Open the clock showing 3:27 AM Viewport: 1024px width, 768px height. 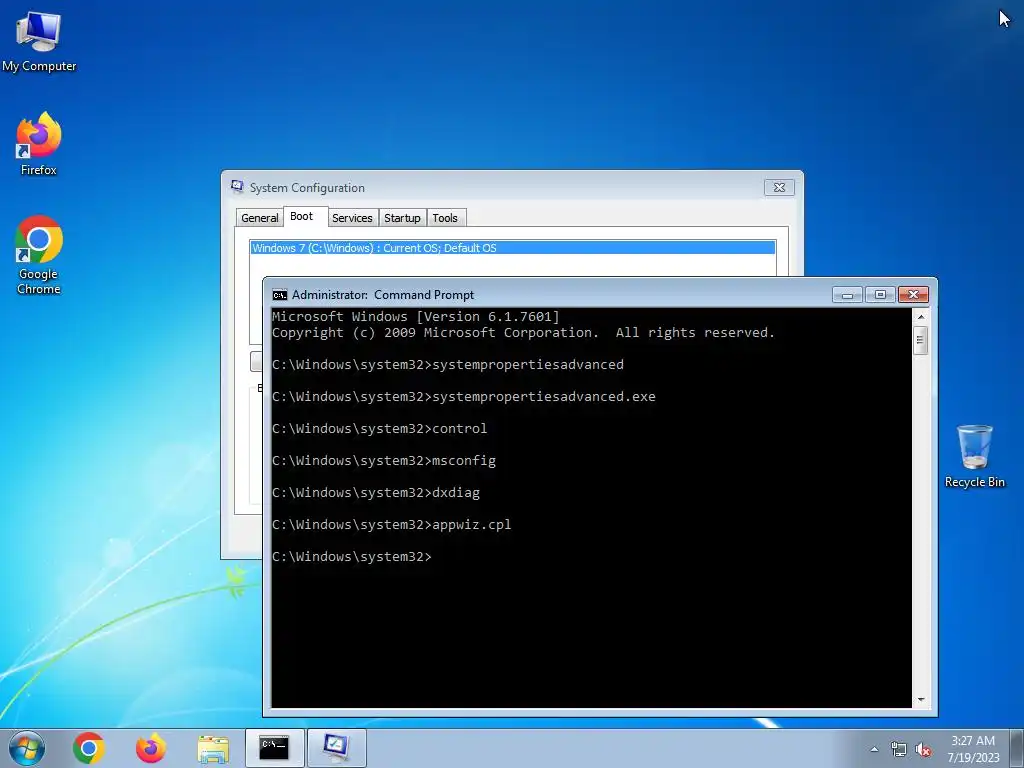pyautogui.click(x=973, y=748)
